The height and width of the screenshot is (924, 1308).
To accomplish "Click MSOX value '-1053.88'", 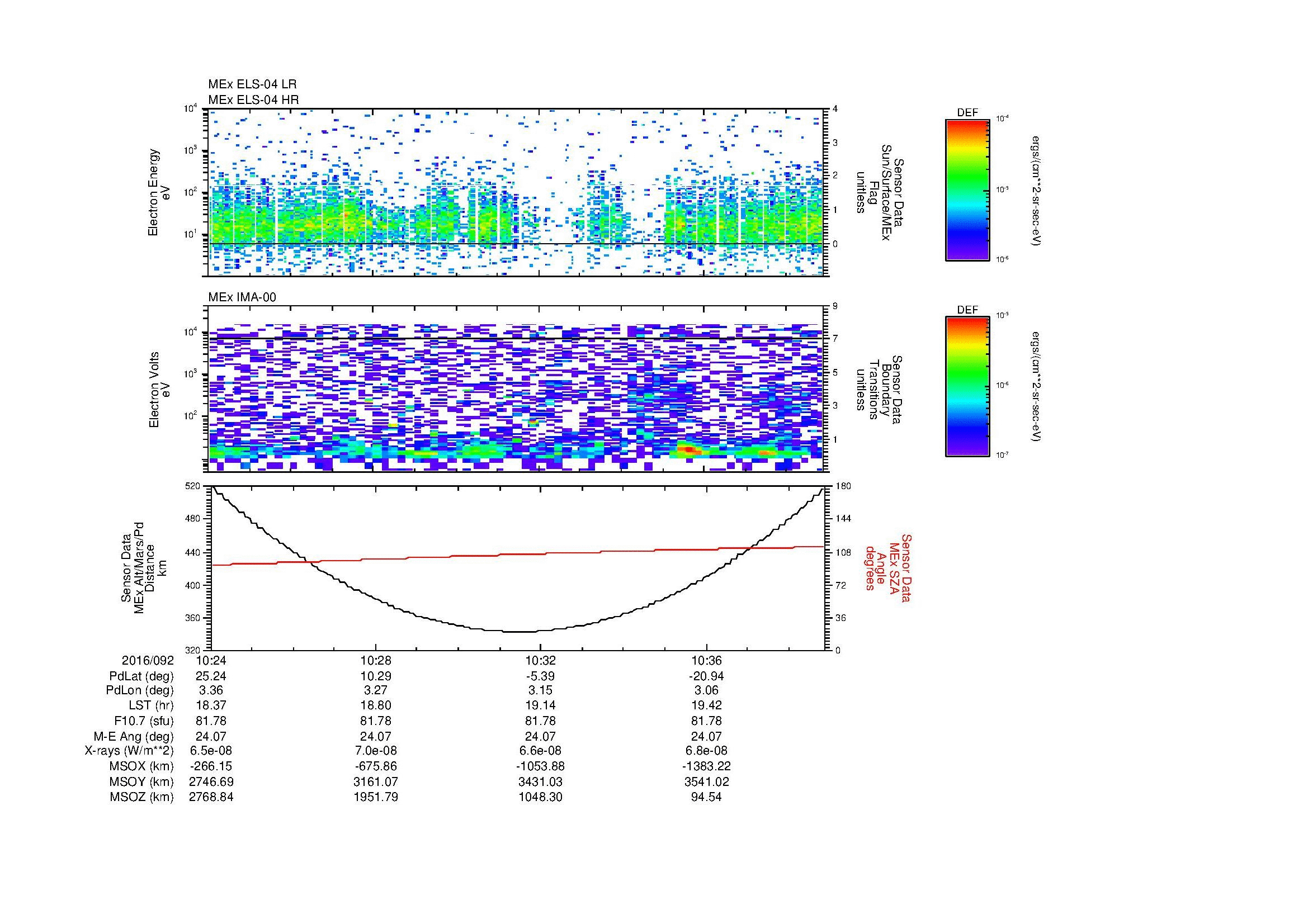I will click(x=540, y=766).
